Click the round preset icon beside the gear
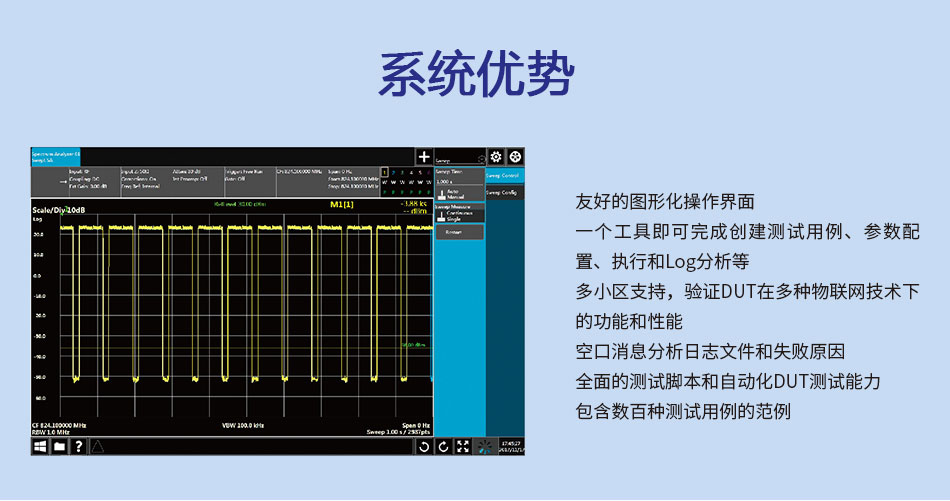 click(x=515, y=157)
